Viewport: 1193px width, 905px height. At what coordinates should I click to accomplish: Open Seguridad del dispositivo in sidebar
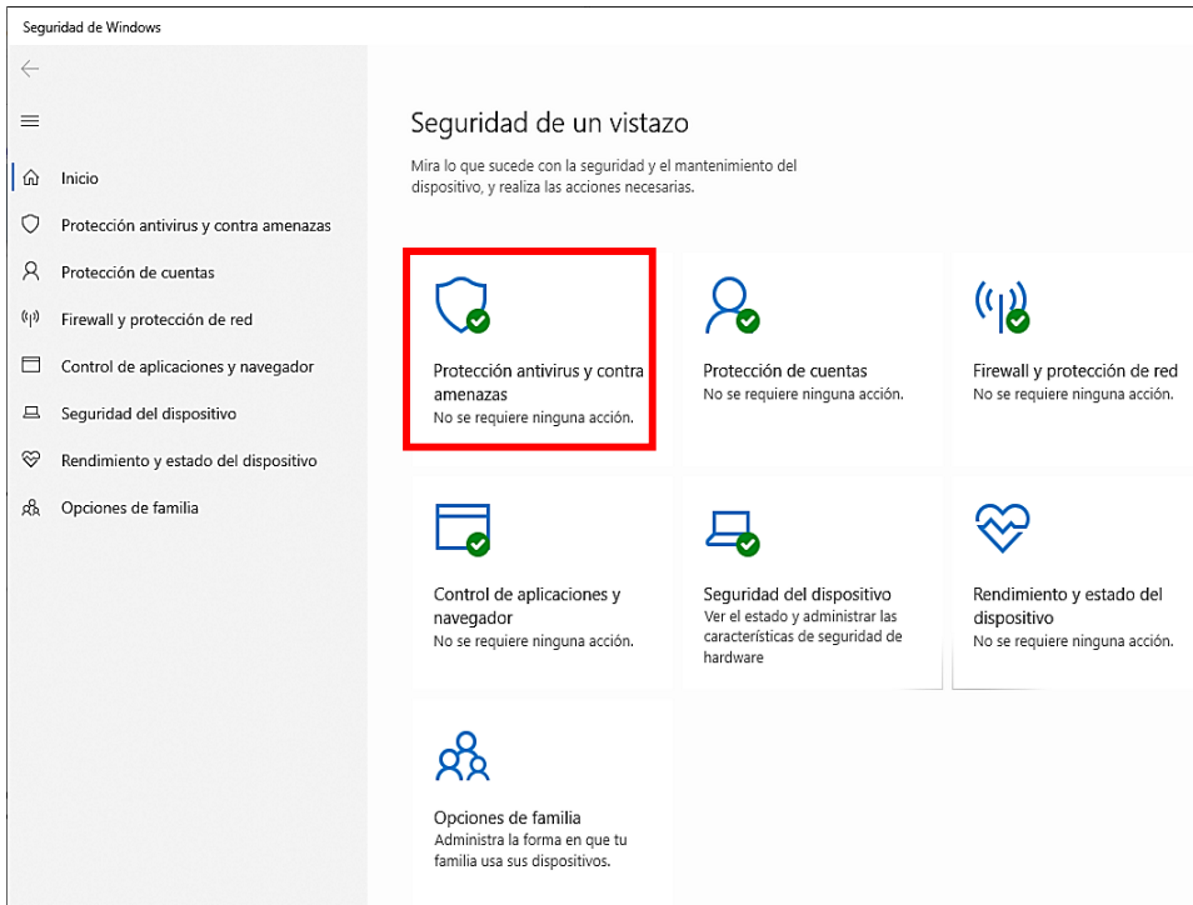[x=149, y=413]
